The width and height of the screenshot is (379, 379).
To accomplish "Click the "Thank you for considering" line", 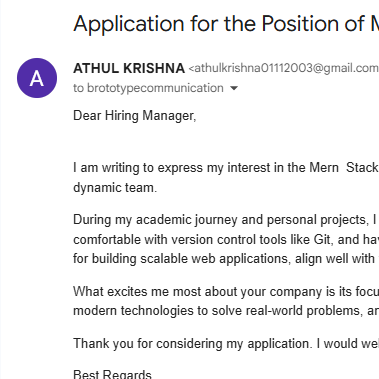I will coord(226,343).
